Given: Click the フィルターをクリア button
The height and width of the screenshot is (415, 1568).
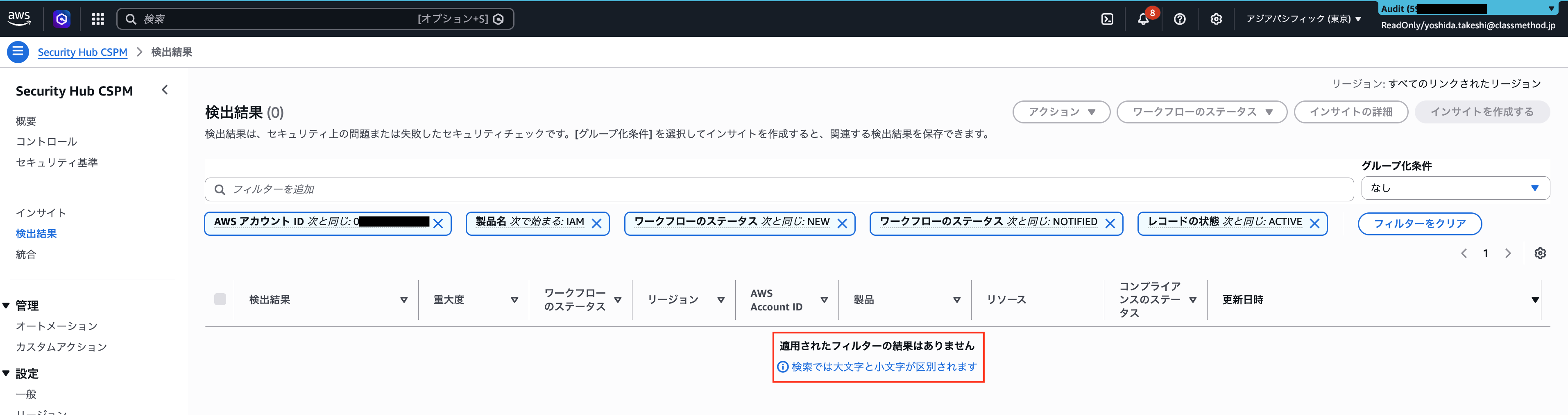Looking at the screenshot, I should 1419,223.
